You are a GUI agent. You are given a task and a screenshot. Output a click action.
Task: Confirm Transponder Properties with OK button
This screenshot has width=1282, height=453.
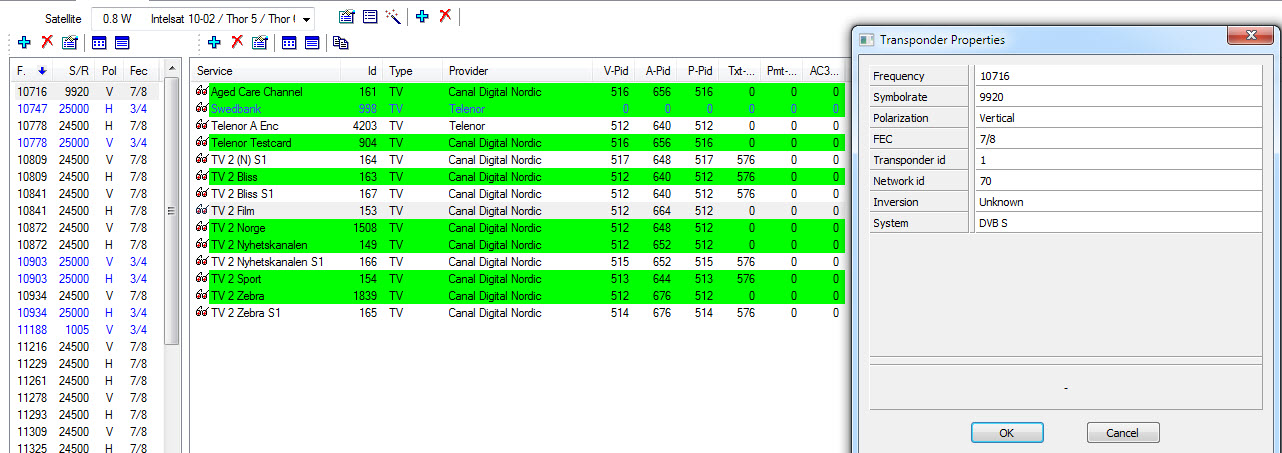tap(1007, 433)
